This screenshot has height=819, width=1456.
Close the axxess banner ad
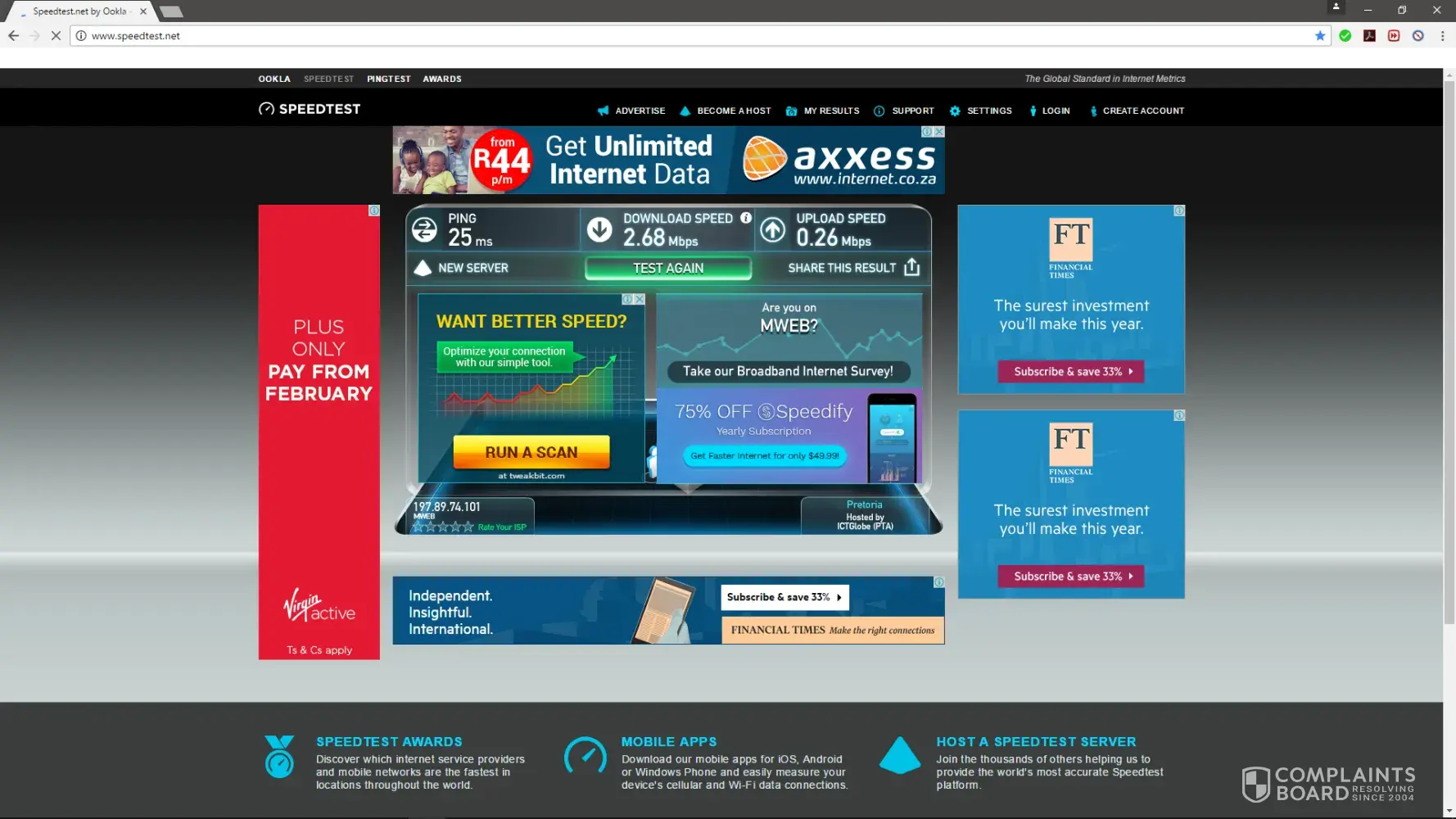point(939,132)
